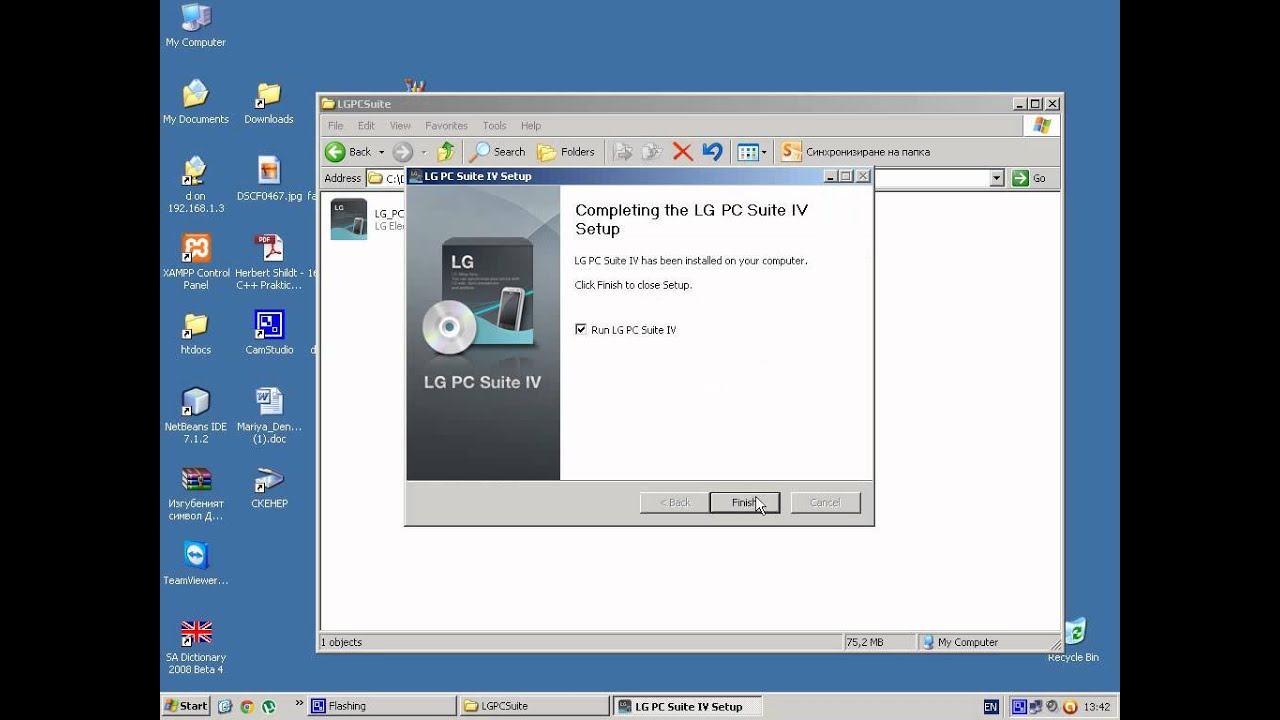Image resolution: width=1280 pixels, height=720 pixels.
Task: Click the LG PC Suite IV Setup taskbar button
Action: click(x=687, y=706)
